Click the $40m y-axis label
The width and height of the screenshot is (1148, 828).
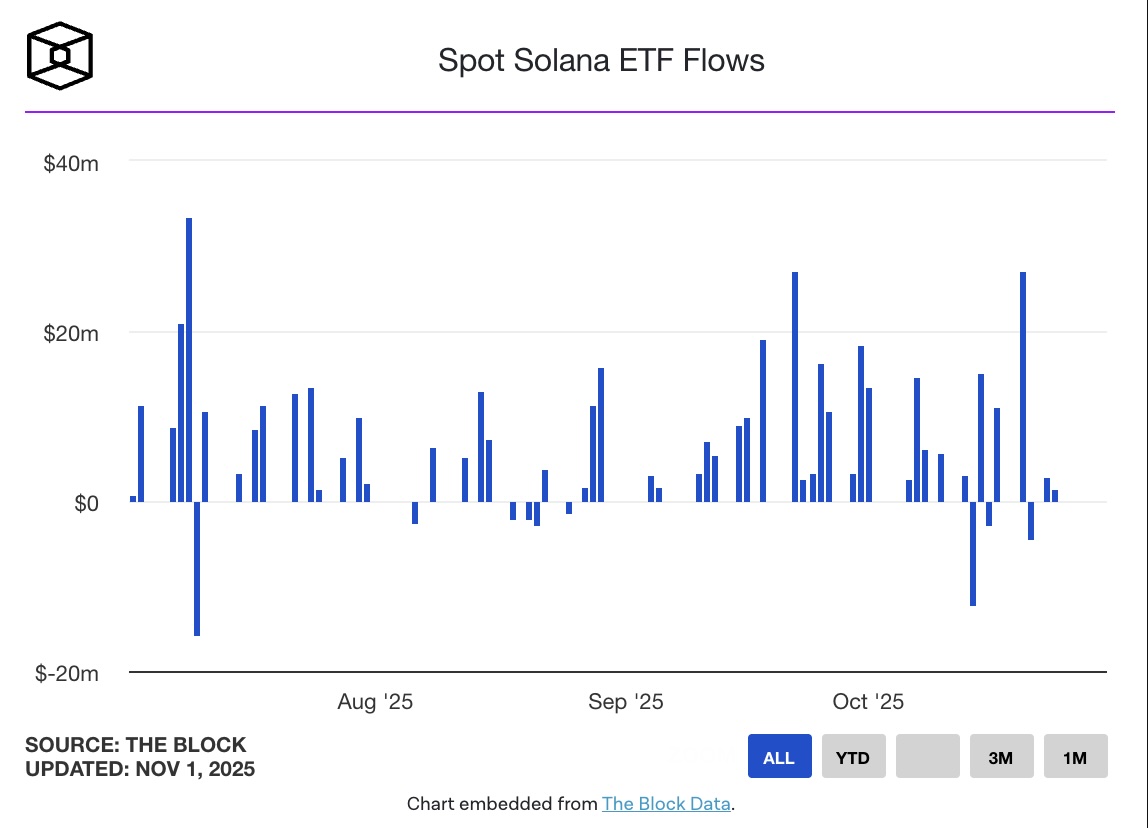pyautogui.click(x=71, y=163)
